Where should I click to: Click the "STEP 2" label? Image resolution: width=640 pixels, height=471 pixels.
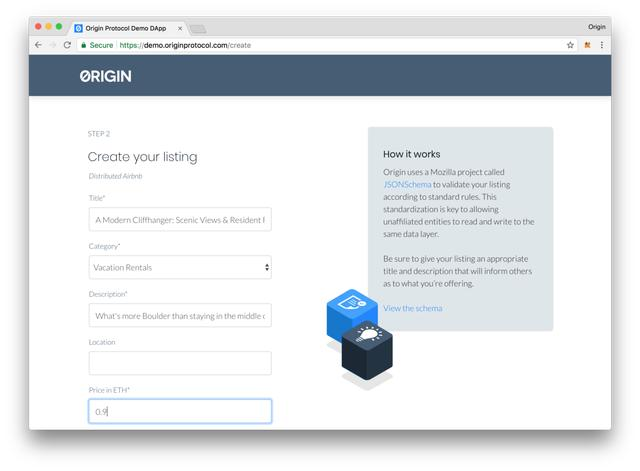click(99, 134)
